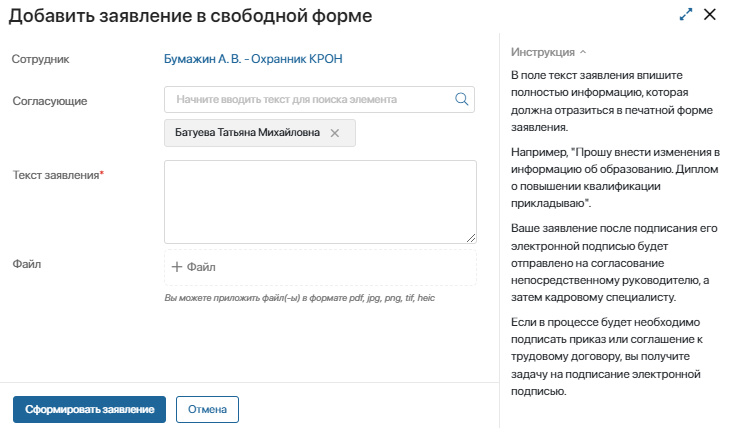Close the free-form application dialog
730x429 pixels.
710,14
